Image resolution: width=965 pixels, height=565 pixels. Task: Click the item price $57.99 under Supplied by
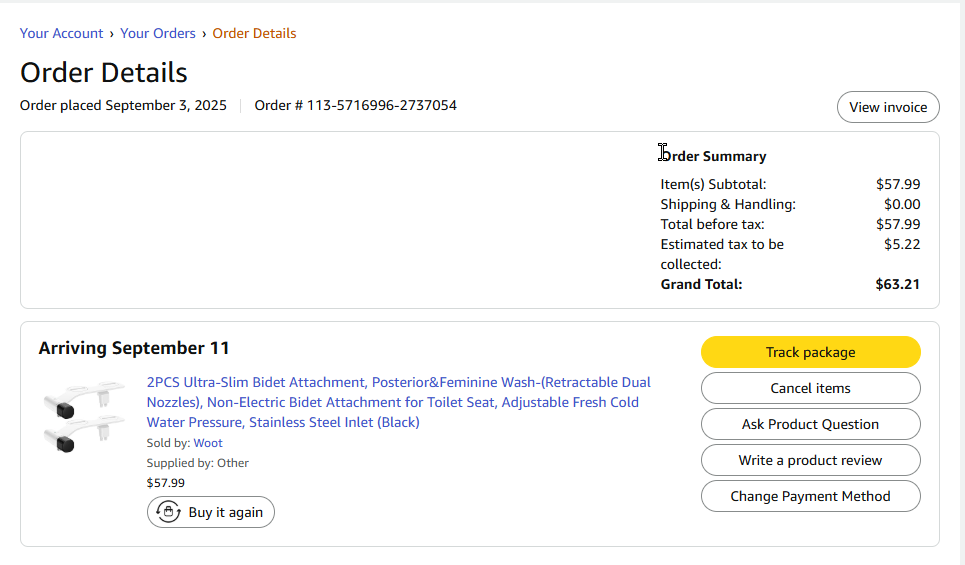[166, 483]
